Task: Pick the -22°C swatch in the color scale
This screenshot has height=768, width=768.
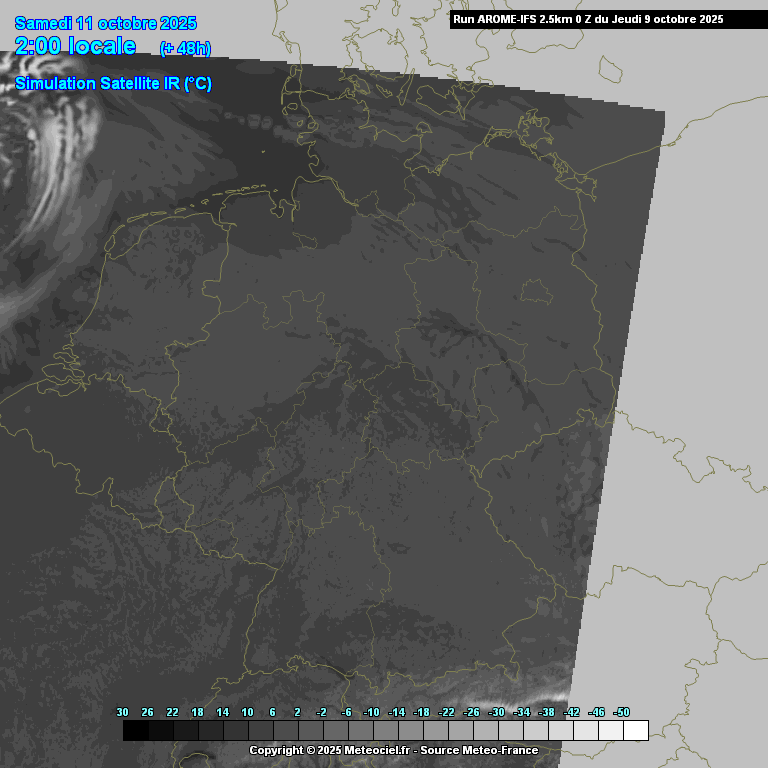Action: [460, 731]
